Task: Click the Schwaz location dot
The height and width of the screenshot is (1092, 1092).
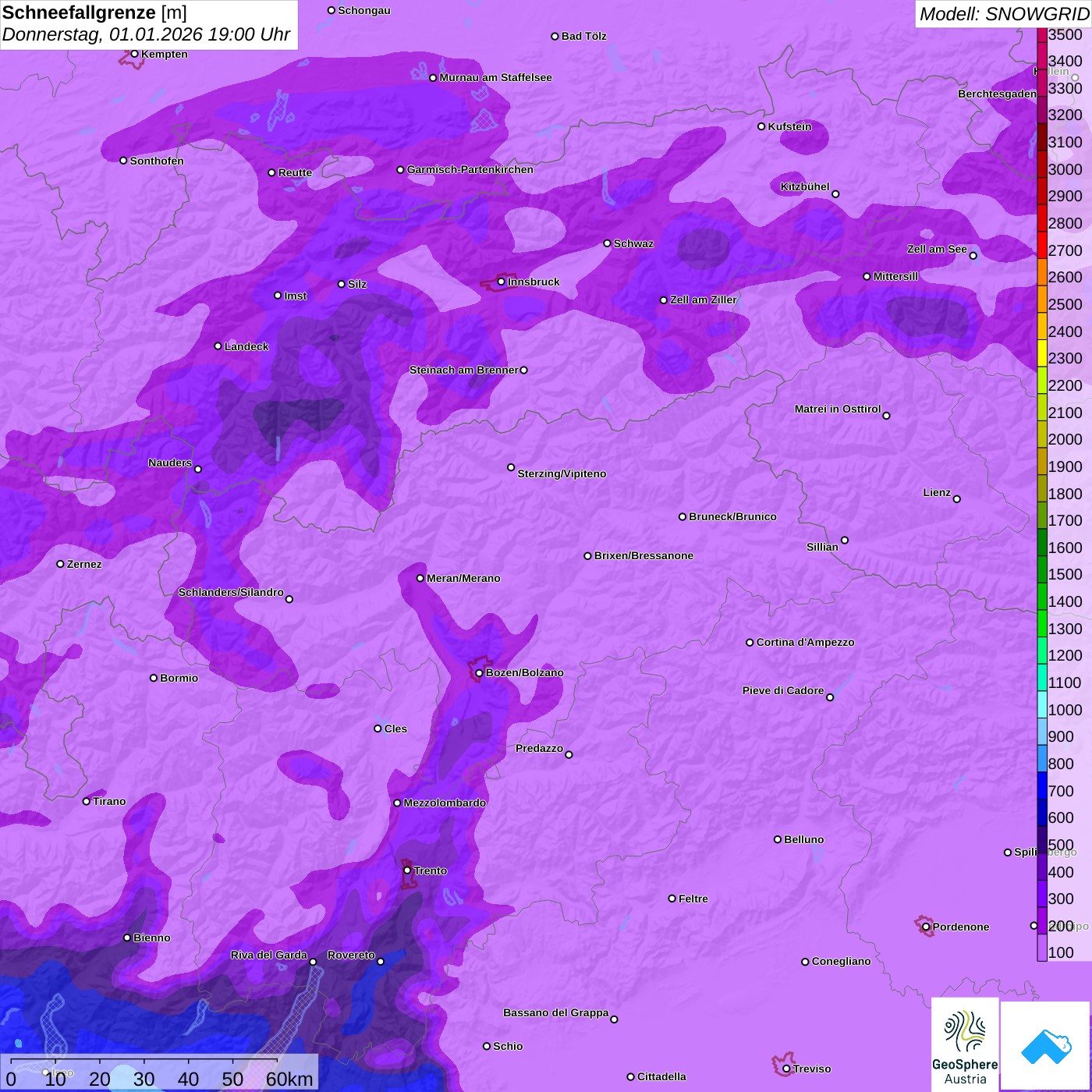Action: pos(607,243)
